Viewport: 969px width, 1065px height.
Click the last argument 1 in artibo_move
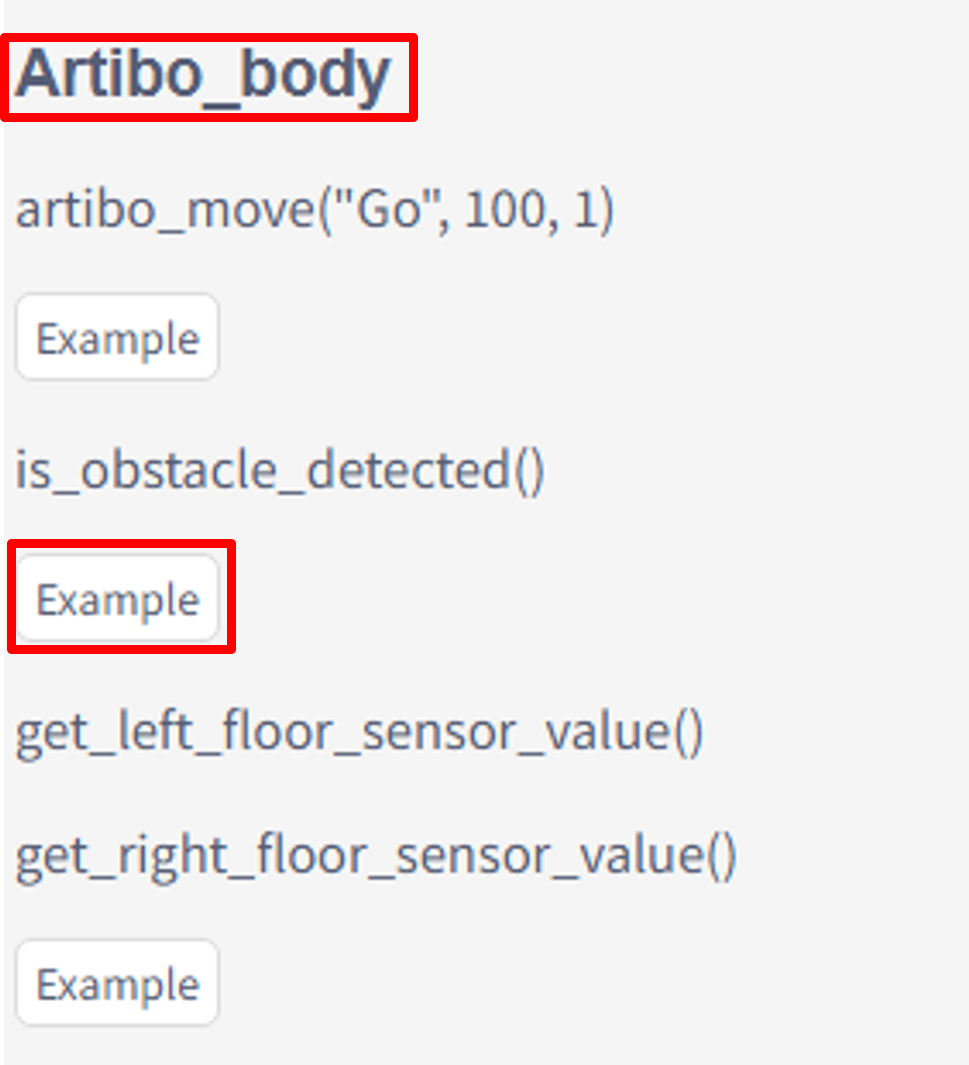pyautogui.click(x=585, y=211)
